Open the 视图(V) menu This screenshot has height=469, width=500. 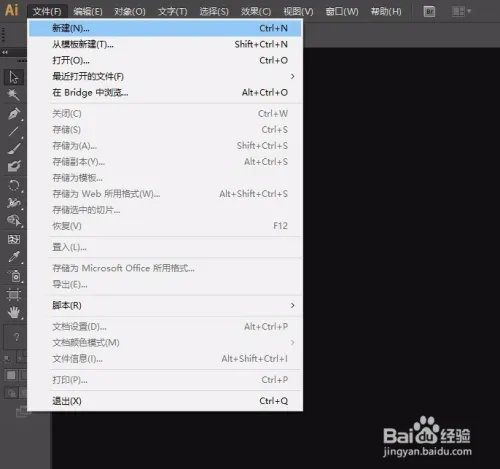tap(298, 12)
